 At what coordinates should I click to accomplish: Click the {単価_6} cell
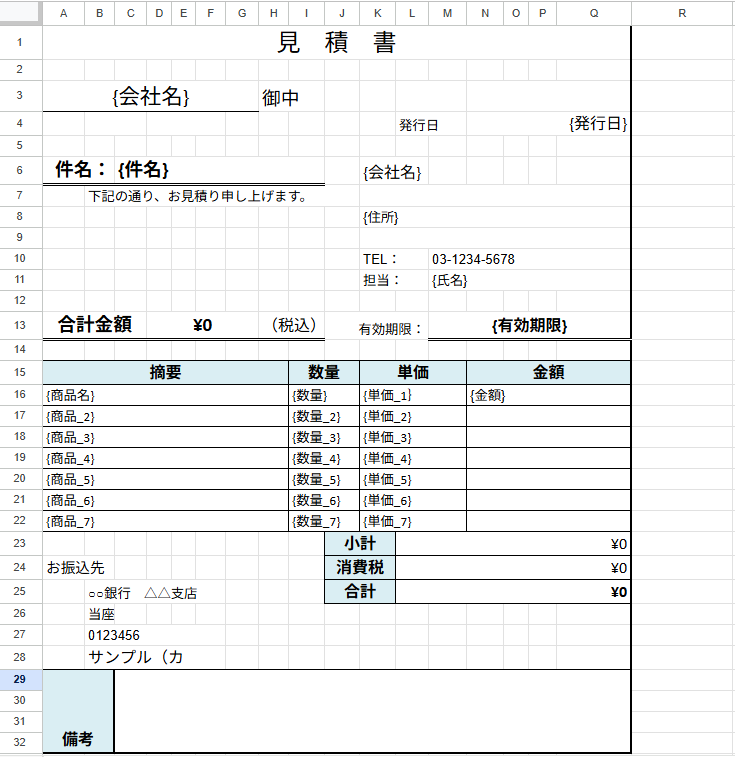click(x=413, y=500)
